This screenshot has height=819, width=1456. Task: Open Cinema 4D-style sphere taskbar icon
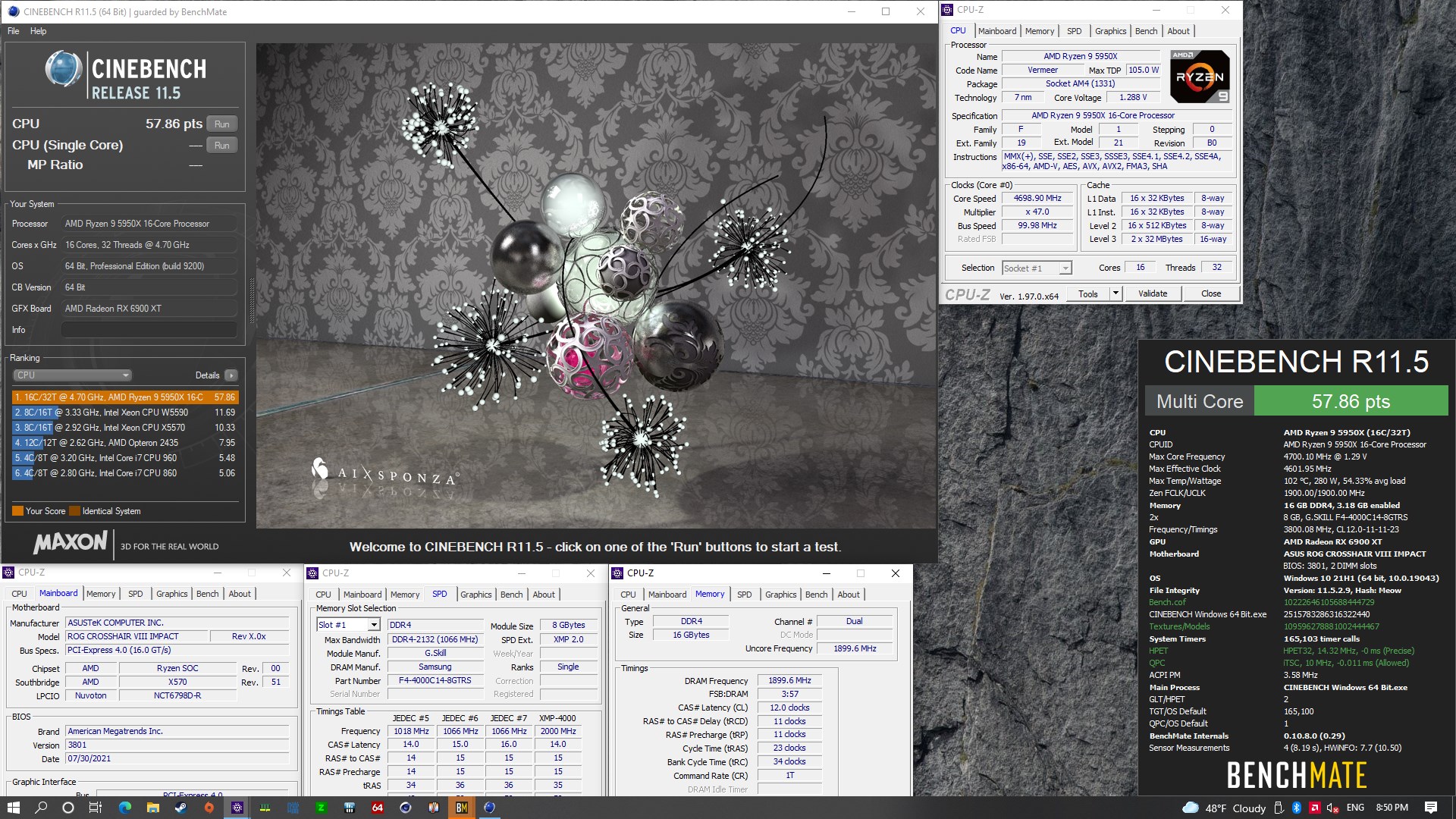pyautogui.click(x=406, y=808)
